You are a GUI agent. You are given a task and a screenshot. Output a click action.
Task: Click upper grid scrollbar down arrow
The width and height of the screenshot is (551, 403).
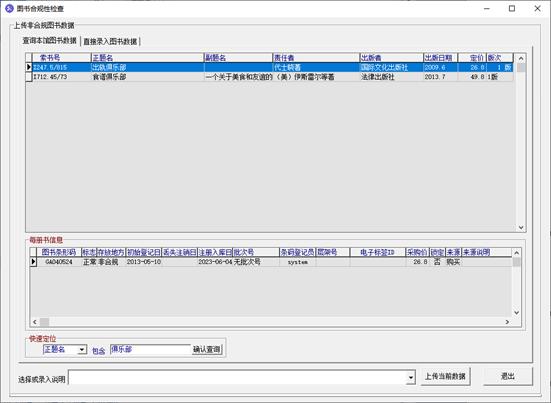click(521, 227)
